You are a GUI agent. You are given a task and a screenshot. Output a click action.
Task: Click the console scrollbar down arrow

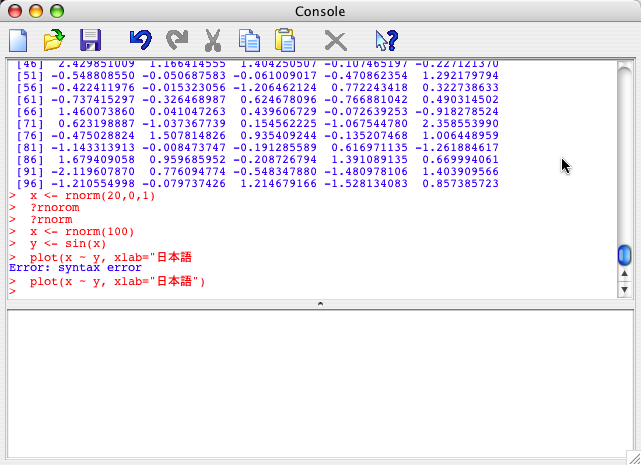(x=625, y=289)
